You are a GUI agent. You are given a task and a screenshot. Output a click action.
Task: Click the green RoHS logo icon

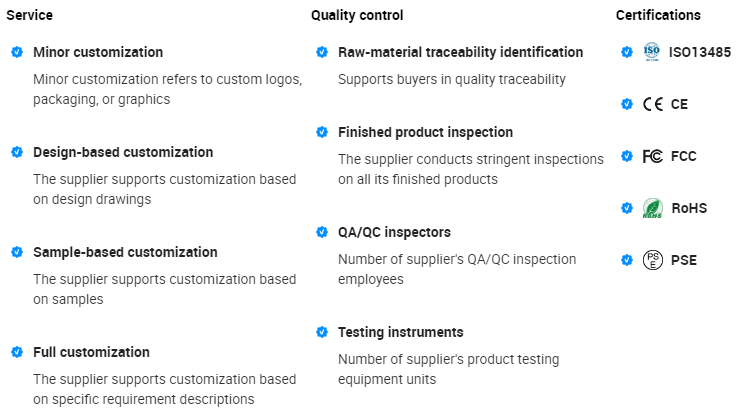(x=652, y=208)
